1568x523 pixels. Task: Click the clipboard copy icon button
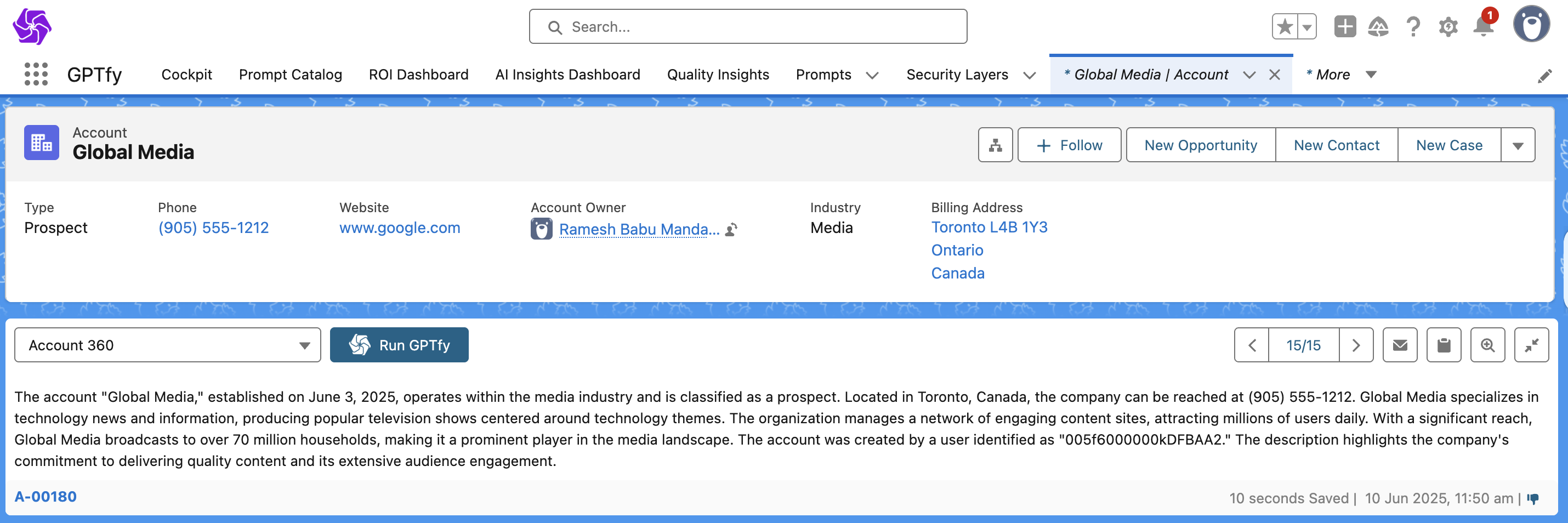[1444, 345]
